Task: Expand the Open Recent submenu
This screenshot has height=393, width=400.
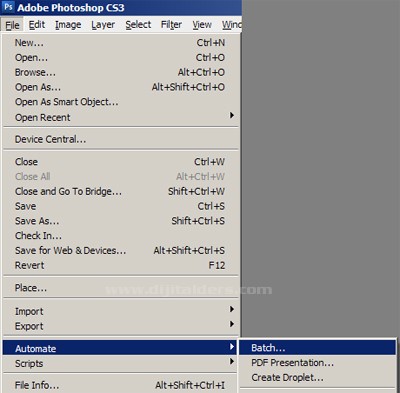Action: [x=120, y=117]
